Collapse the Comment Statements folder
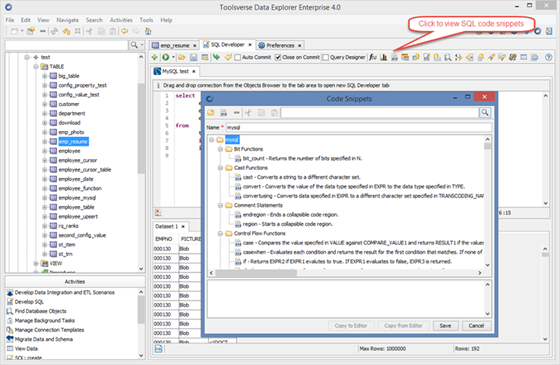Screen dimensions: 560x365 pyautogui.click(x=220, y=205)
